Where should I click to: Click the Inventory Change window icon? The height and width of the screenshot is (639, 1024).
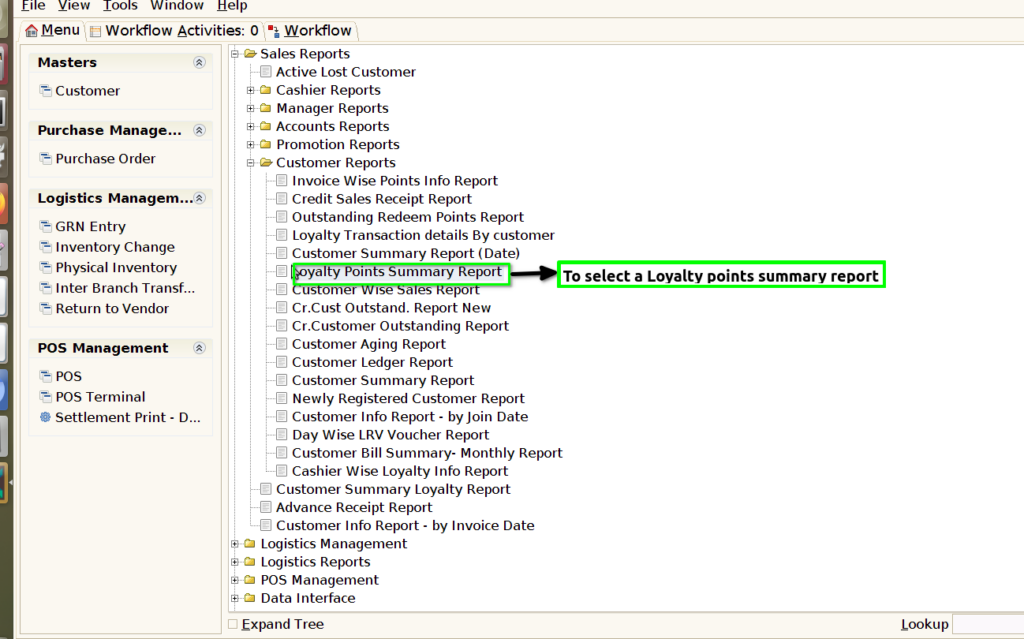point(45,246)
